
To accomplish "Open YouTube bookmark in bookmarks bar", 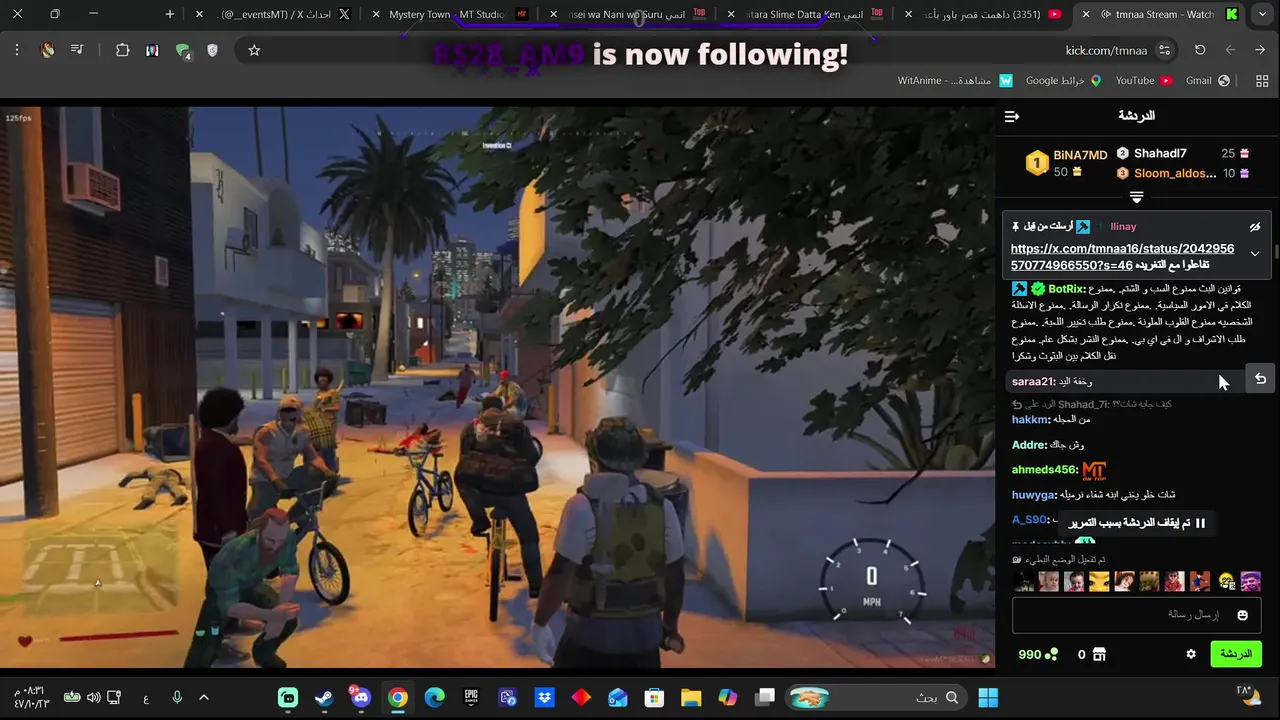I will tap(1143, 80).
